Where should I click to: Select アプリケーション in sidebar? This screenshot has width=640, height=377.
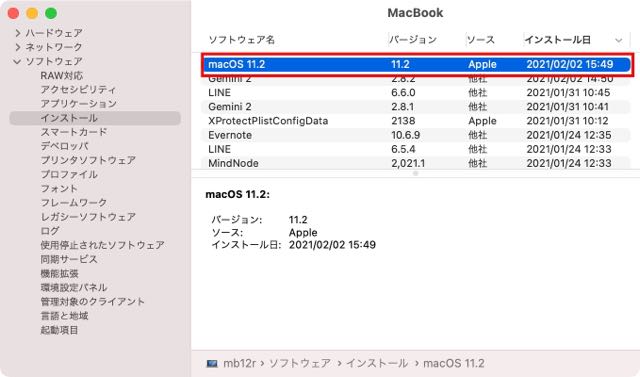click(78, 104)
